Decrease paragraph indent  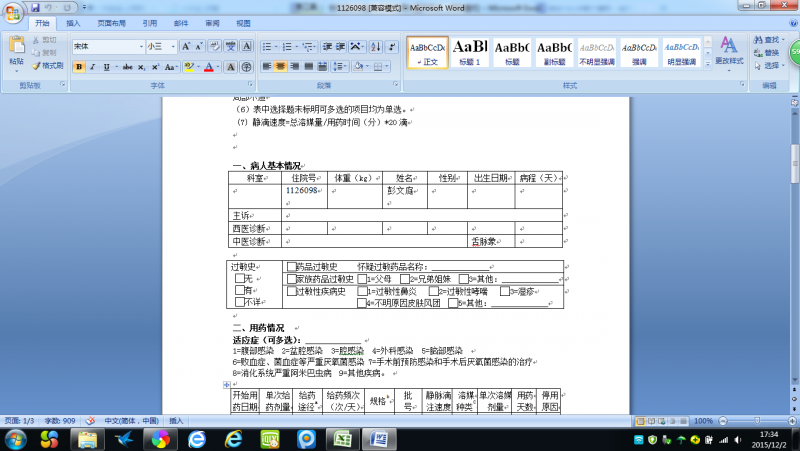pos(327,46)
